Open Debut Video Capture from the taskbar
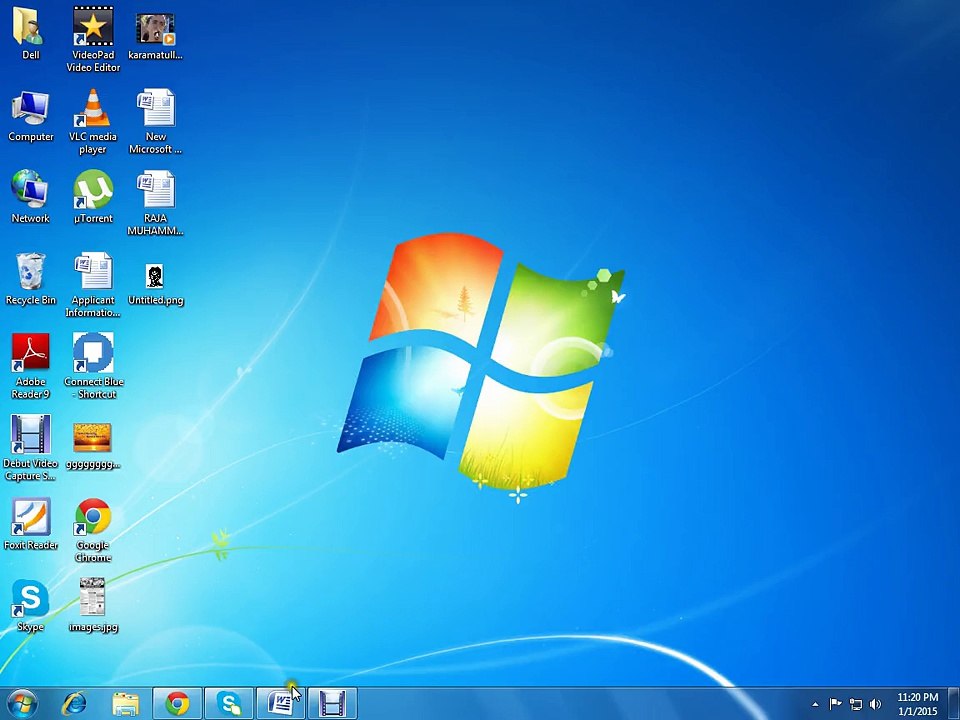 coord(333,704)
